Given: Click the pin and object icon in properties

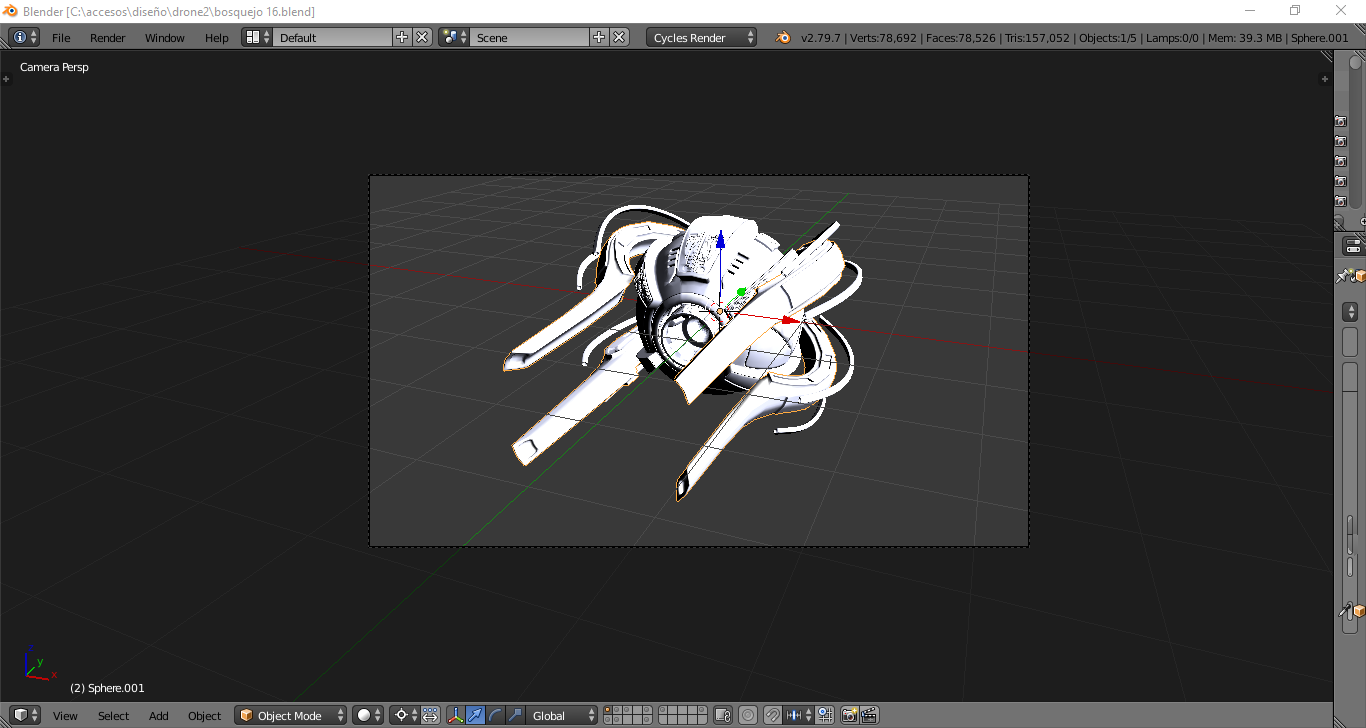Looking at the screenshot, I should tap(1352, 276).
